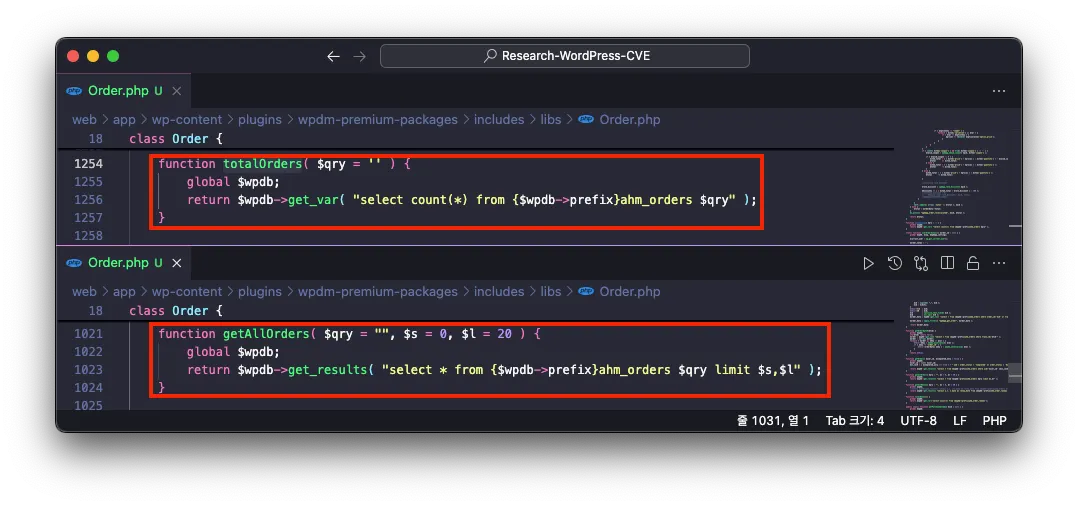Close the lower Order.php tab

(x=177, y=263)
